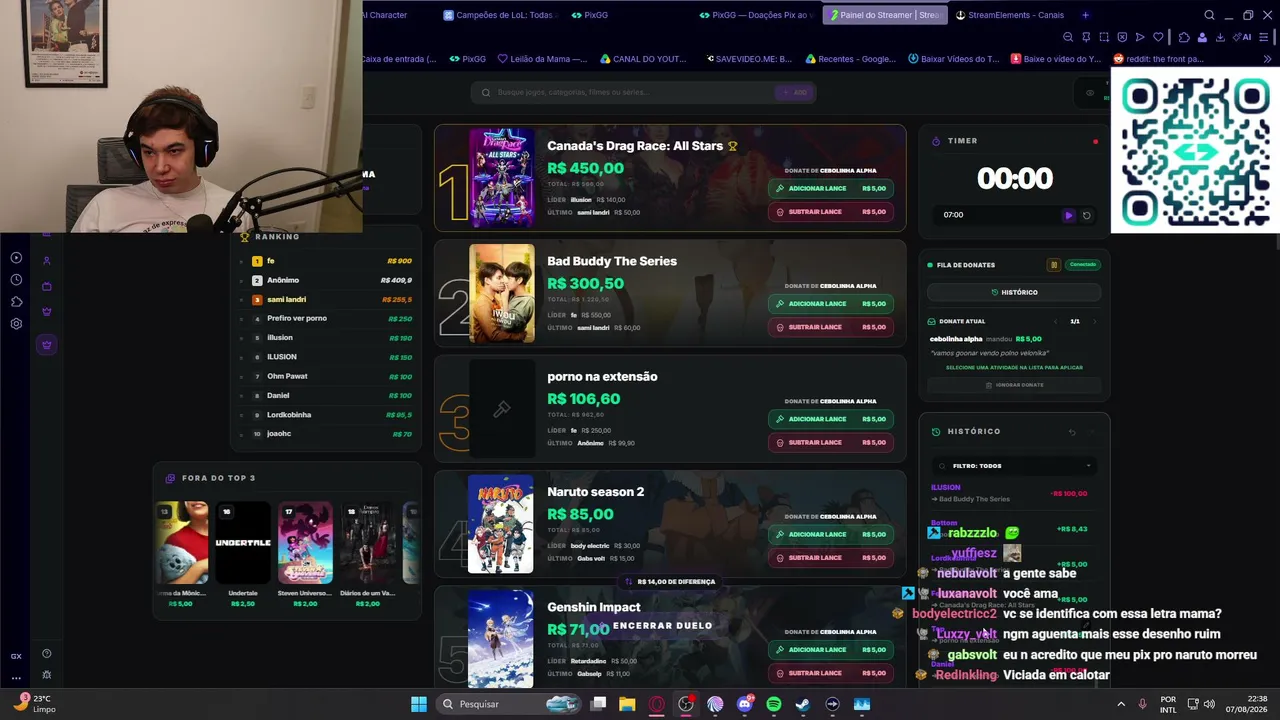Undo the last history action with the arrow icon
Viewport: 1280px width, 720px height.
pyautogui.click(x=1072, y=432)
